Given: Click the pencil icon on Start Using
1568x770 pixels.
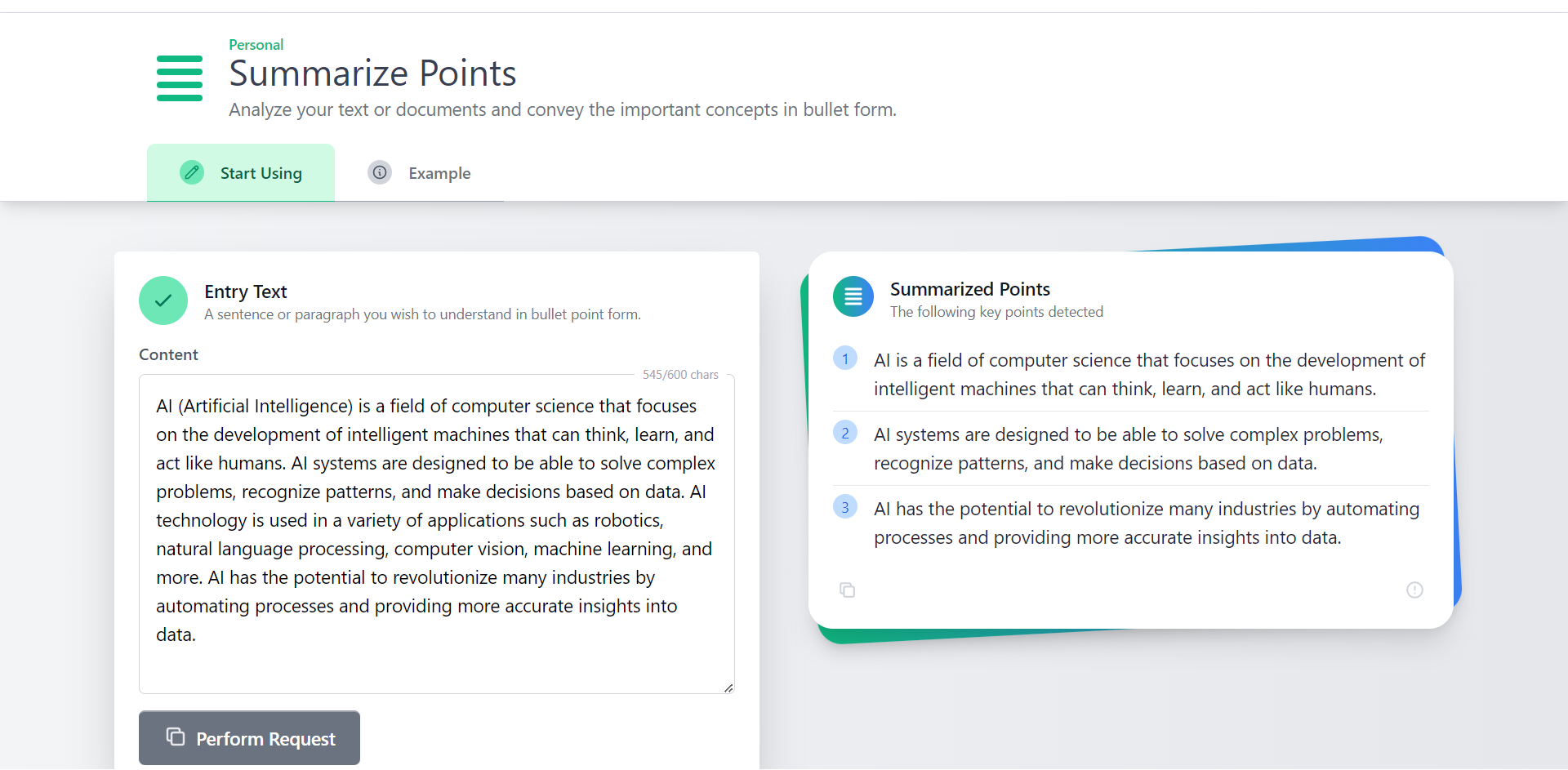Looking at the screenshot, I should click(192, 172).
